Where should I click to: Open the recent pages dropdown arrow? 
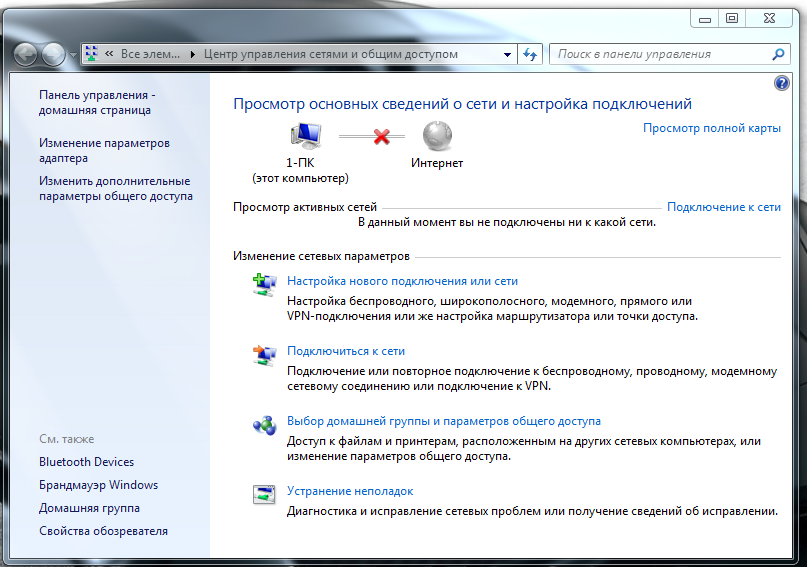73,55
